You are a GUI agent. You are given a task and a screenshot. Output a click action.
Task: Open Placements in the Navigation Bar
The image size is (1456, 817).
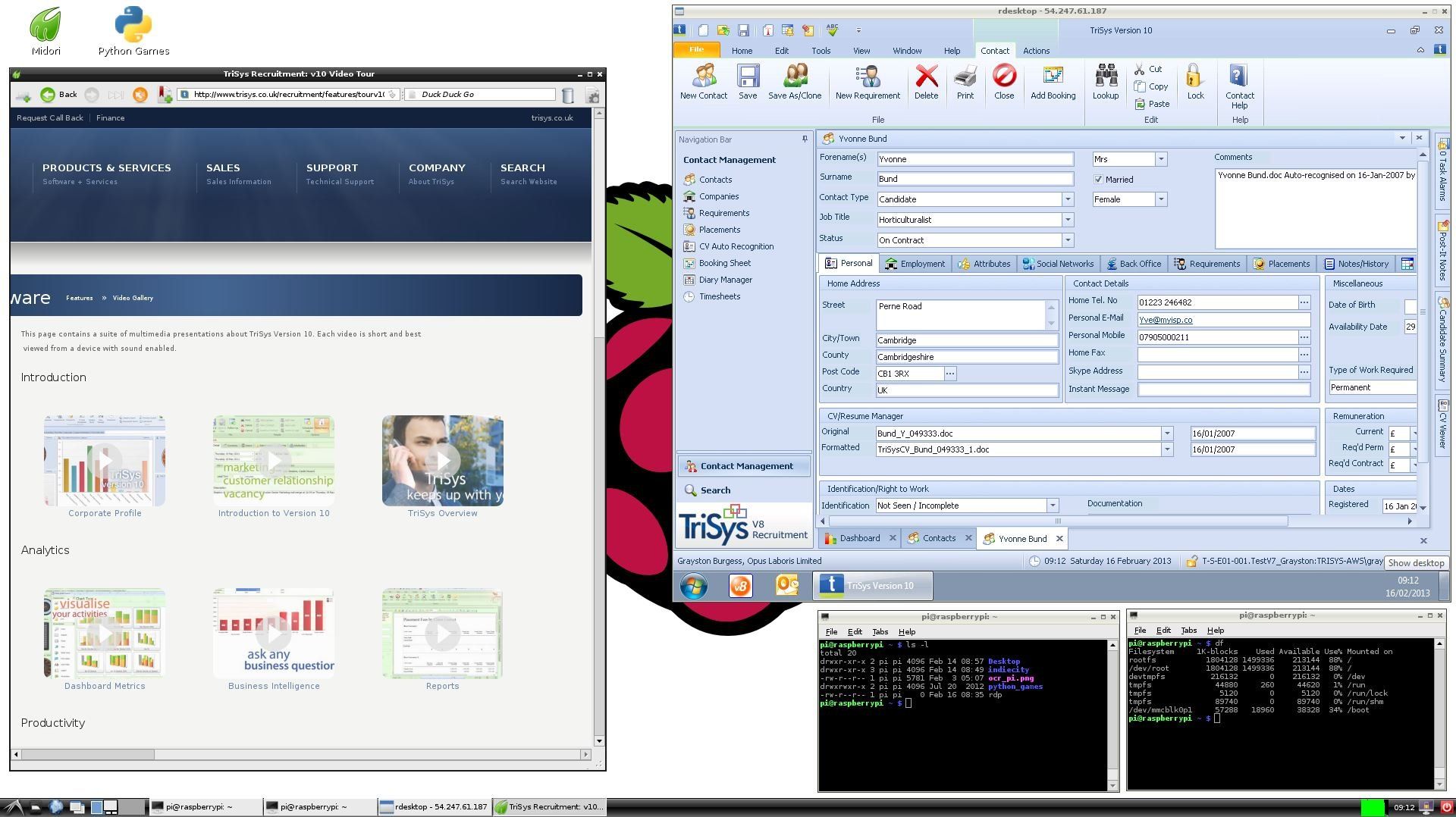(x=711, y=230)
